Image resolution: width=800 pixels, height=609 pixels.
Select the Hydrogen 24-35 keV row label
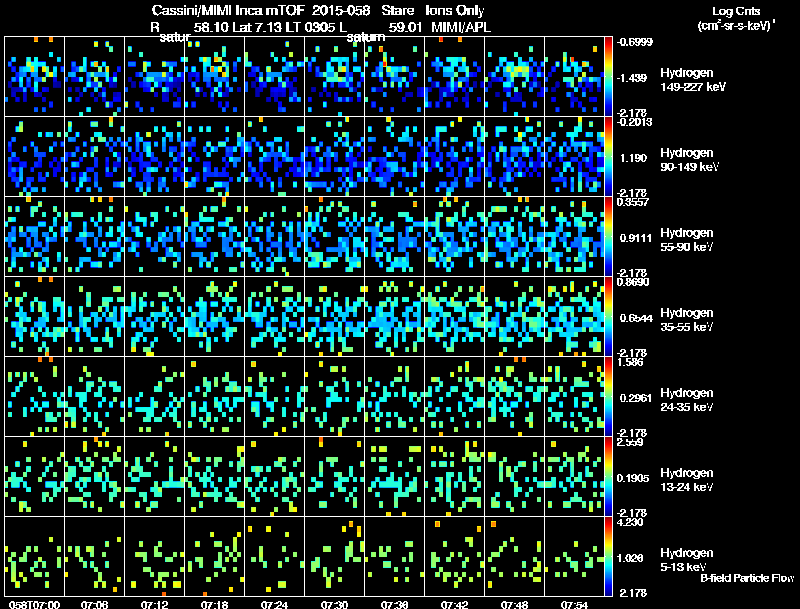pos(687,400)
